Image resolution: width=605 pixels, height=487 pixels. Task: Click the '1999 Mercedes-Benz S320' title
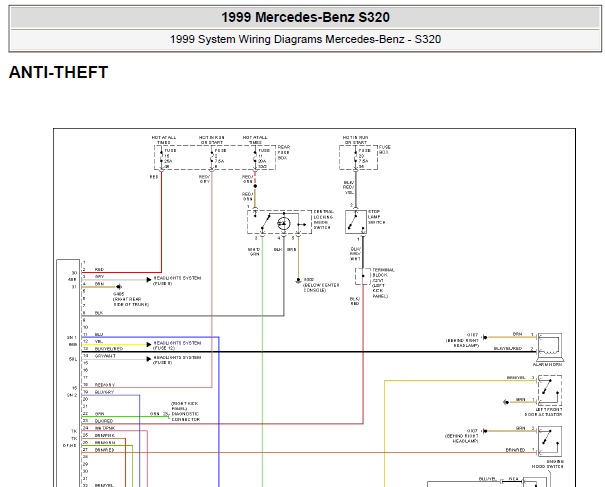(x=305, y=17)
